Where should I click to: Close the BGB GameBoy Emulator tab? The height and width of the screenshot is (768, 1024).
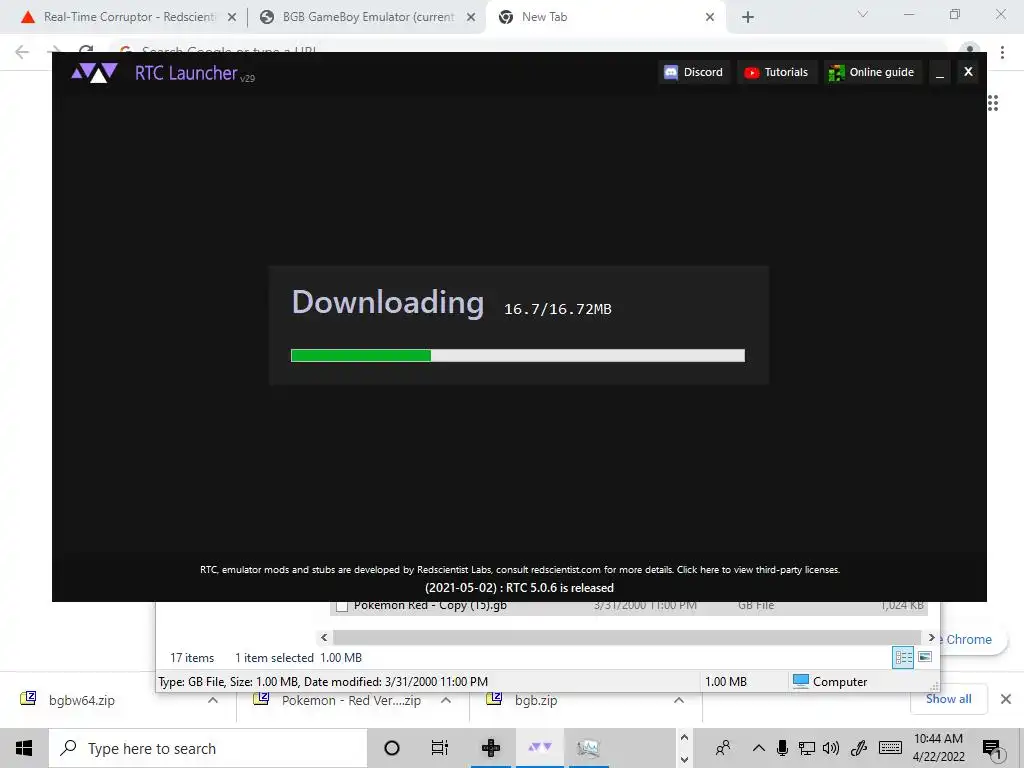[471, 18]
